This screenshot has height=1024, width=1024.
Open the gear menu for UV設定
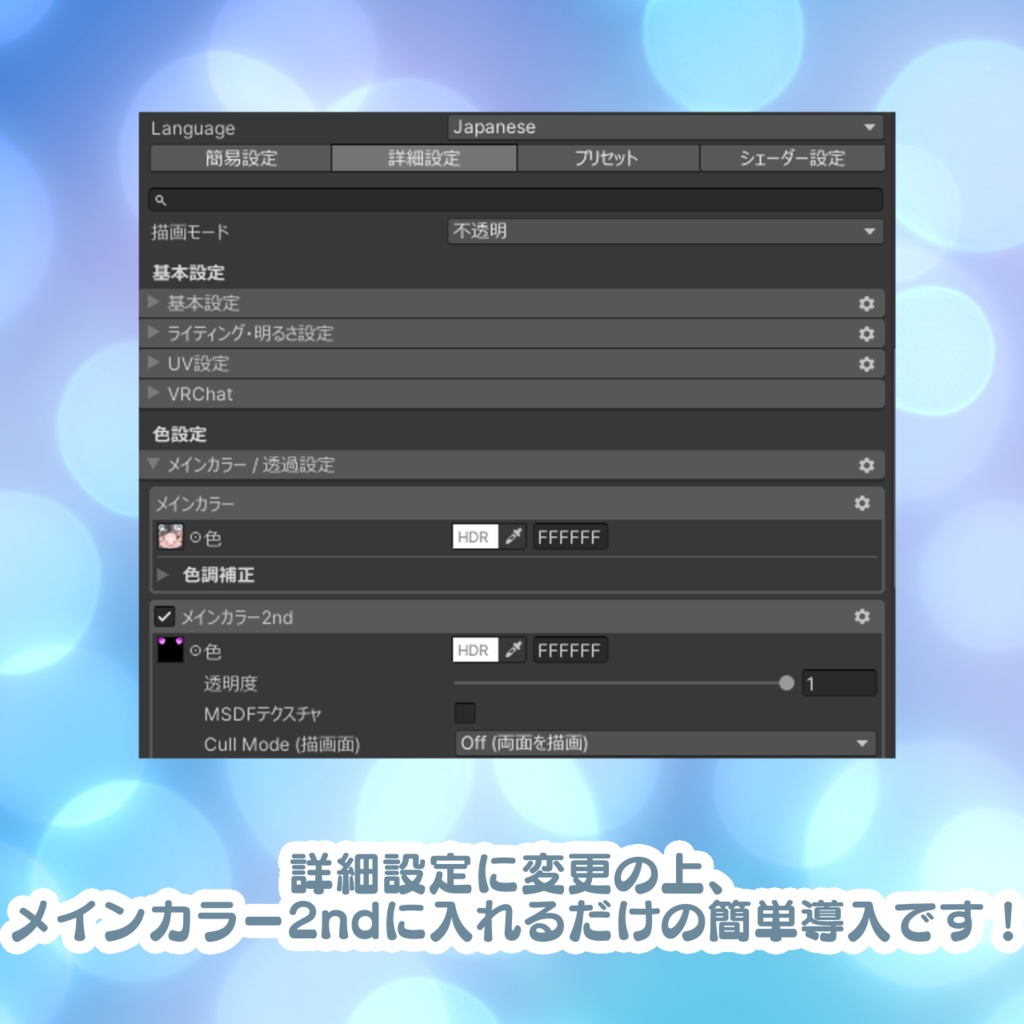tap(868, 364)
